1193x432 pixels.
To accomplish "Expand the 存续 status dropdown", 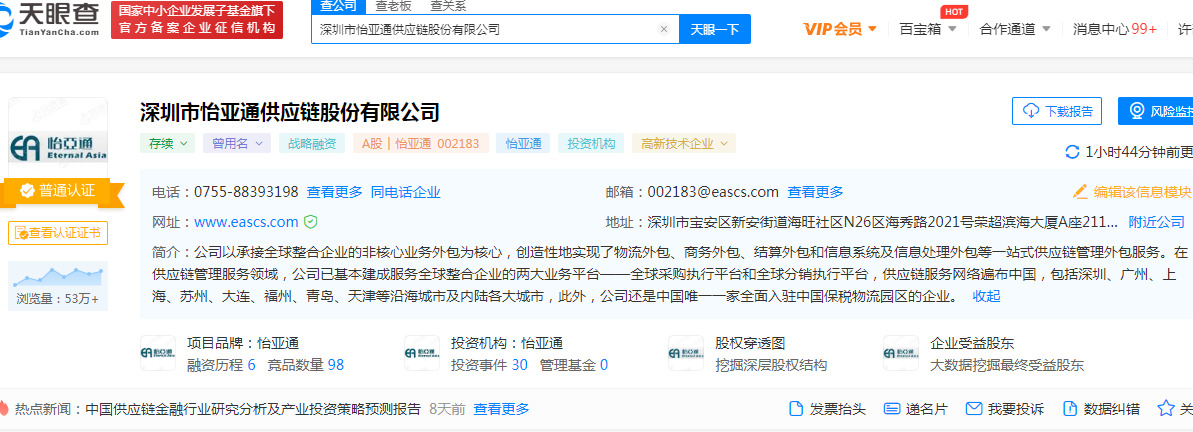I will point(167,143).
